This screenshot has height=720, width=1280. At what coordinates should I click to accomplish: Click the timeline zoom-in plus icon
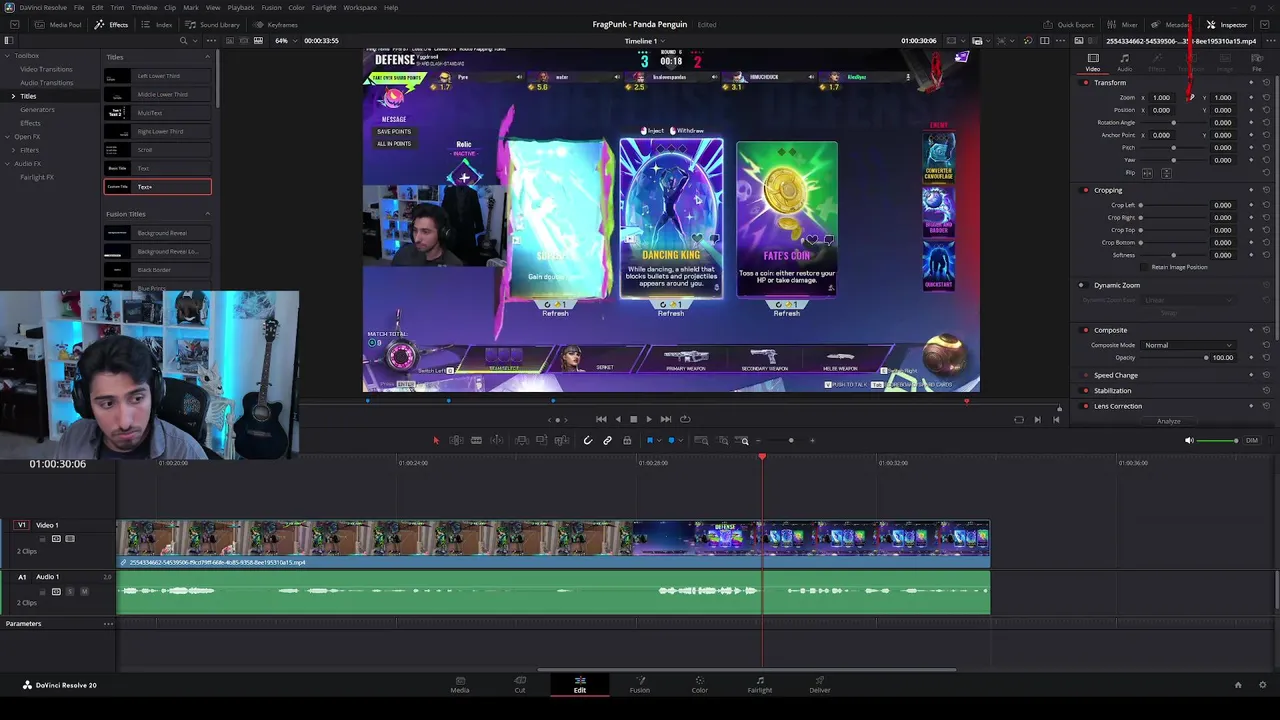coord(812,441)
